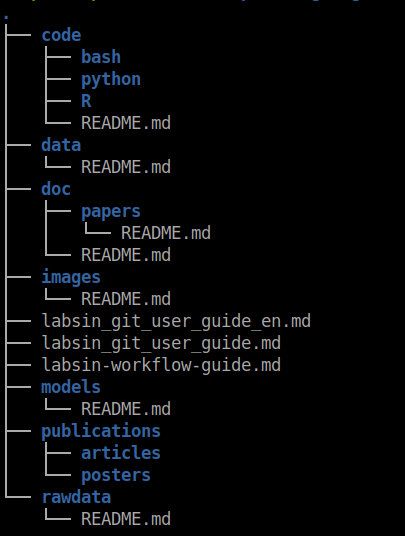405x536 pixels.
Task: Click the publications directory name
Action: click(101, 431)
